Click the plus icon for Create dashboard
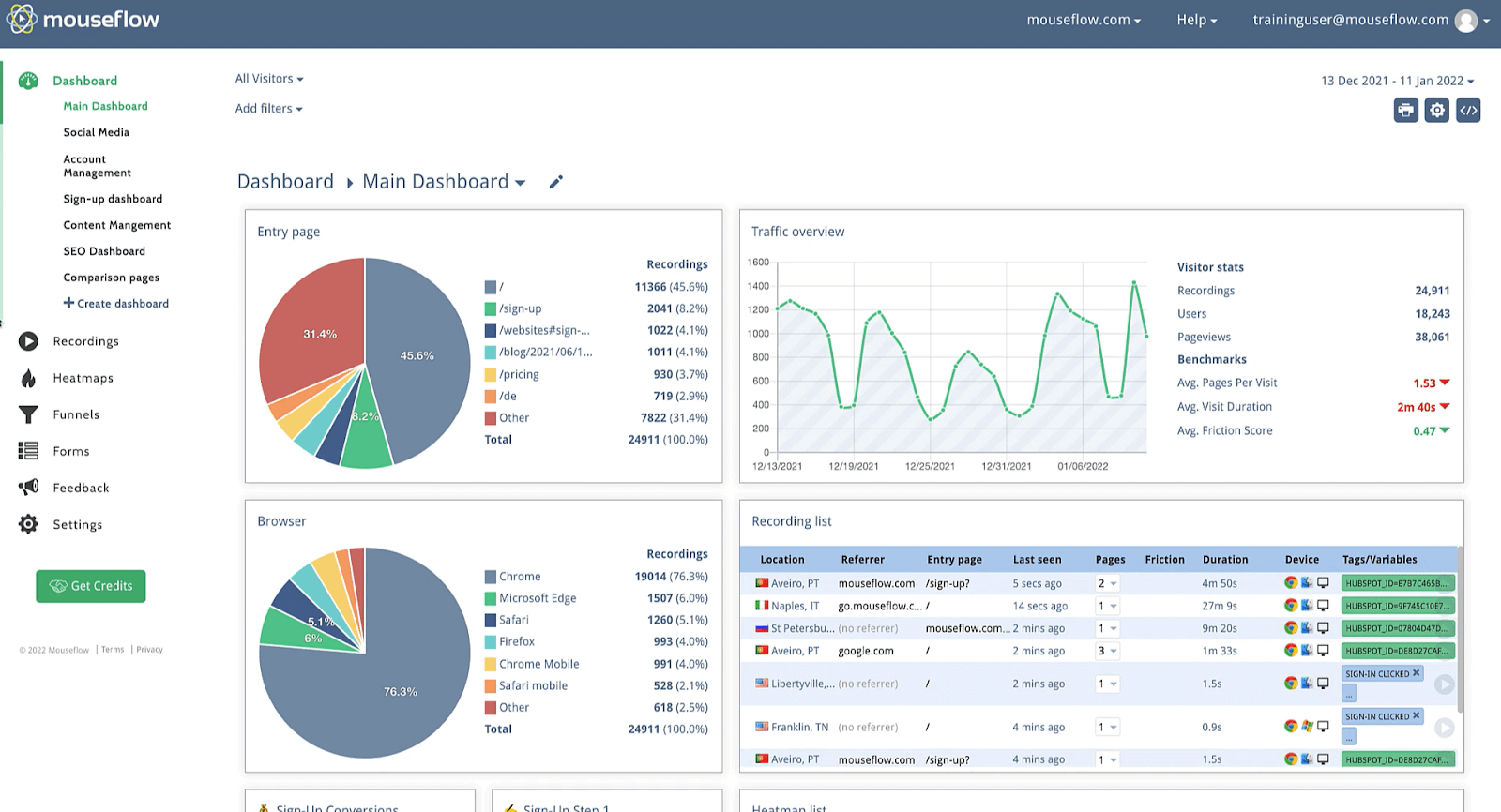 tap(68, 303)
